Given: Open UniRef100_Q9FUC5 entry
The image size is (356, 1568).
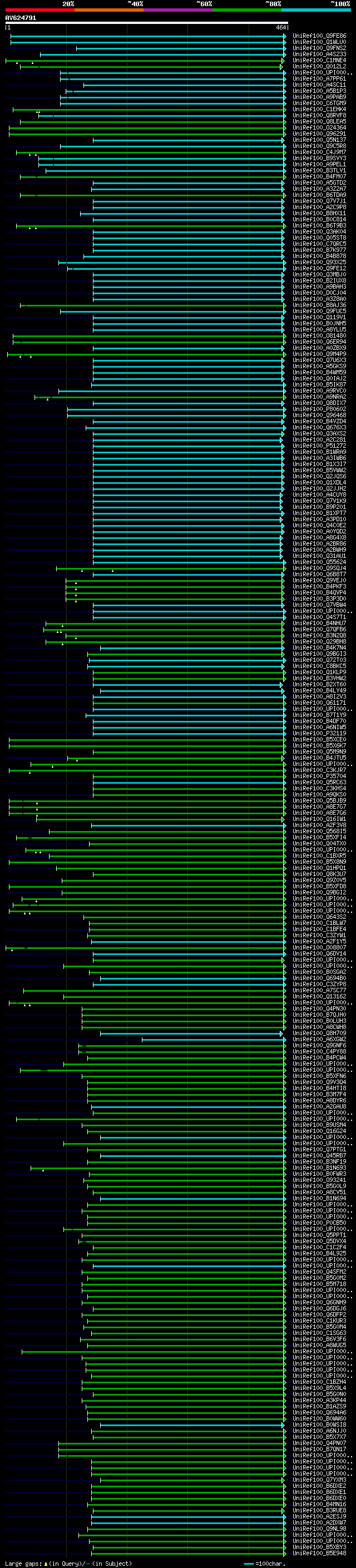Looking at the screenshot, I should 319,311.
